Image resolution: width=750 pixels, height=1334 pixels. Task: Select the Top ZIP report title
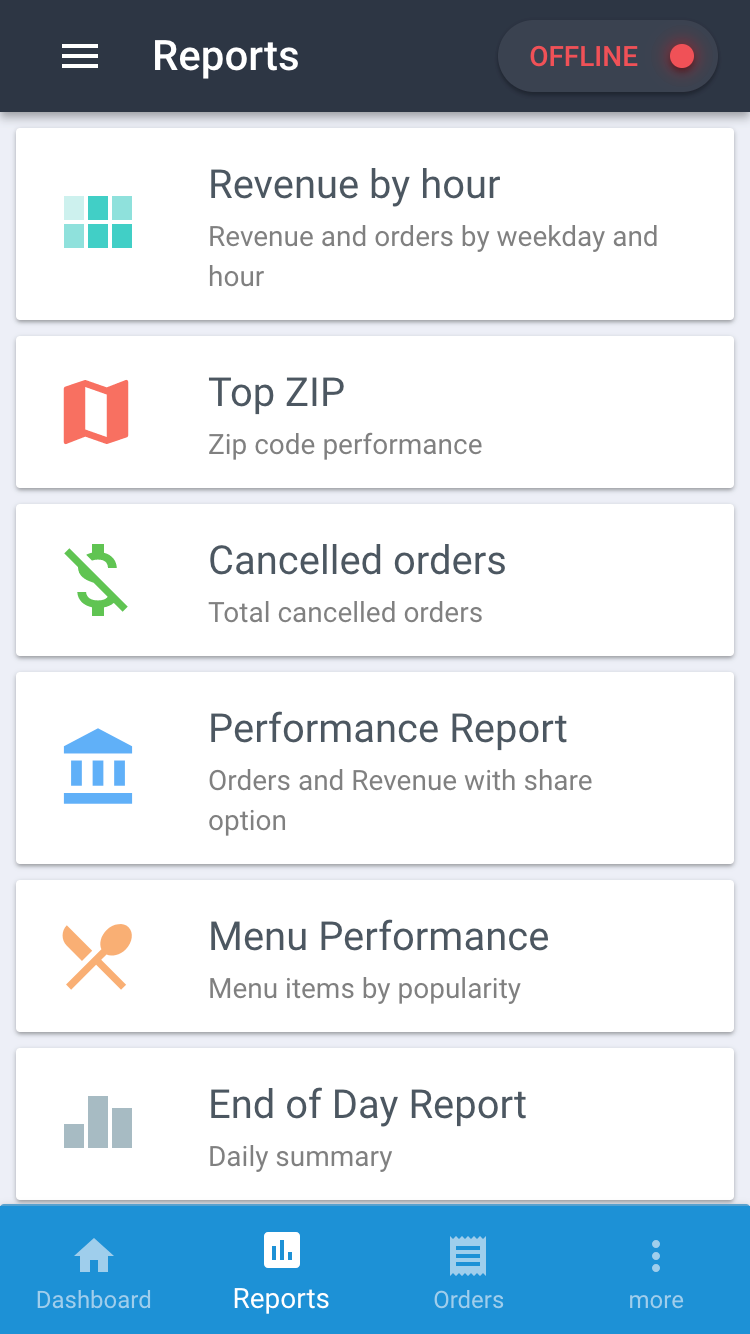pos(276,393)
